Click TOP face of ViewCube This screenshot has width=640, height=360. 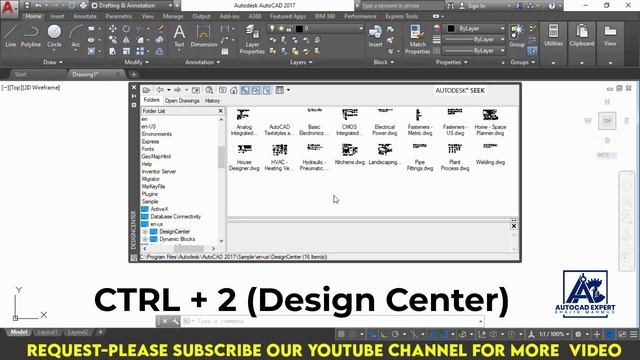(607, 121)
